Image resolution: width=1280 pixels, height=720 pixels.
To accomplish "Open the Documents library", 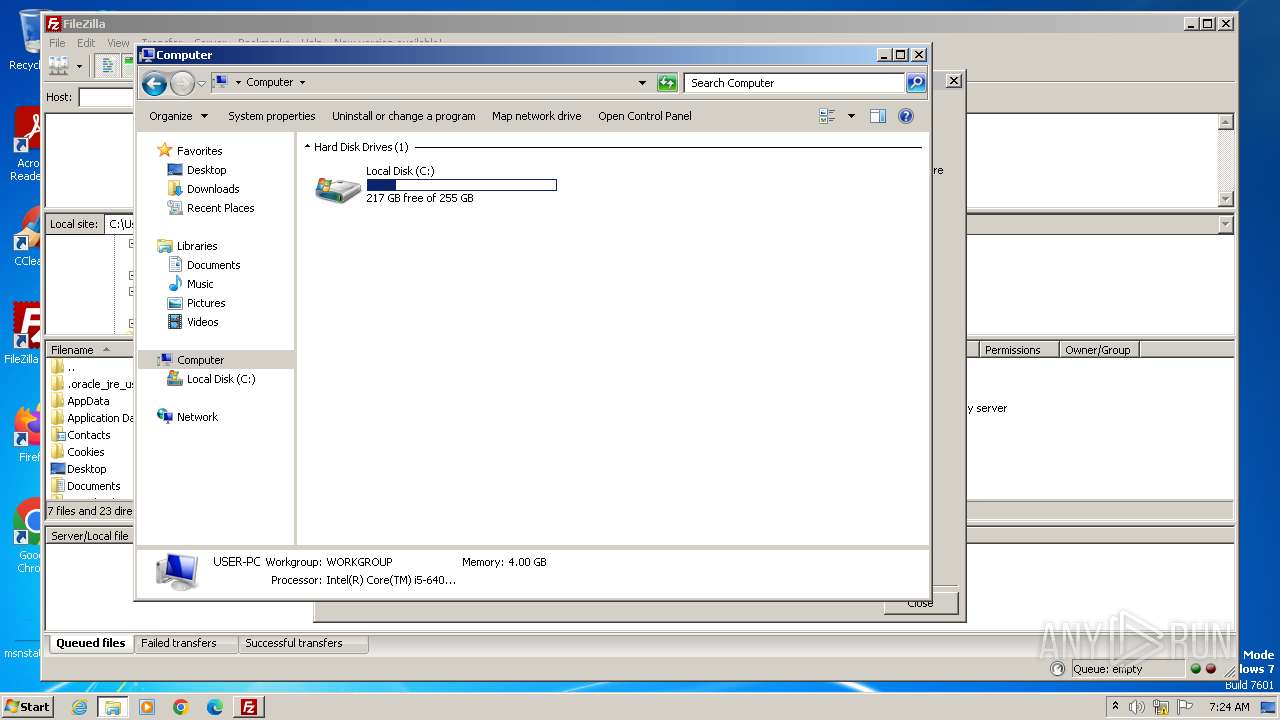I will [213, 265].
